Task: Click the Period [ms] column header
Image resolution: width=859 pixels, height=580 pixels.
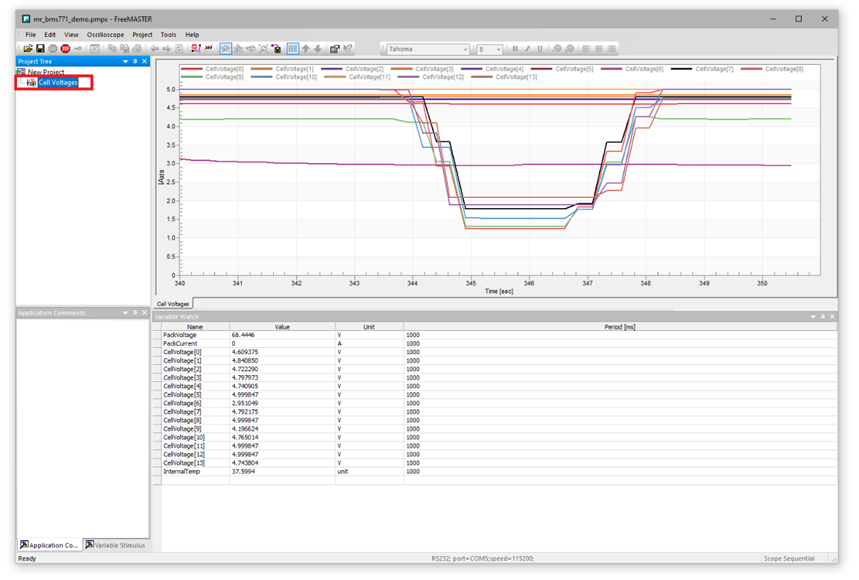Action: pyautogui.click(x=620, y=327)
